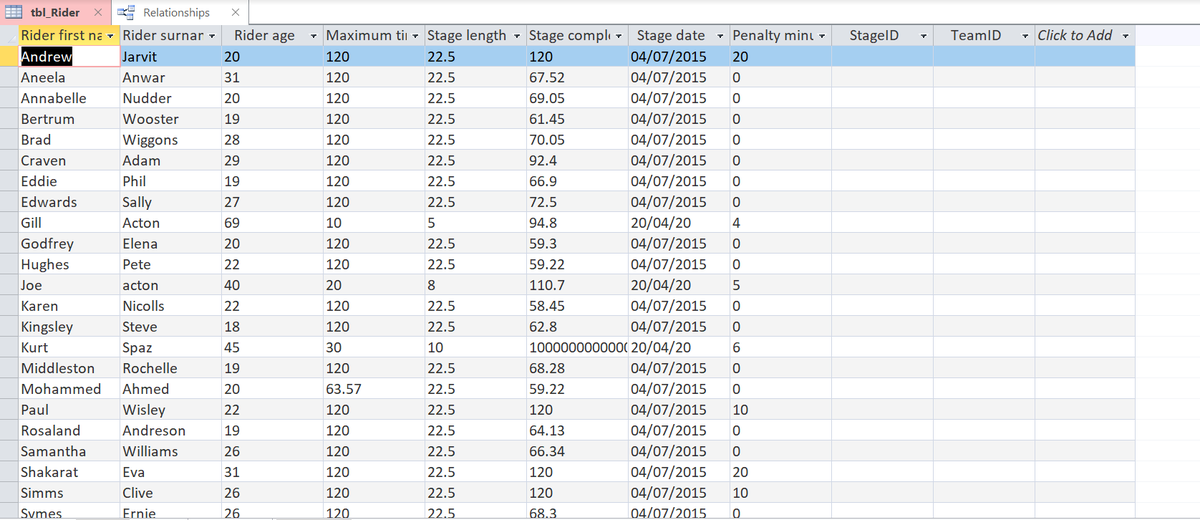This screenshot has height=520, width=1200.
Task: Open Rider surname column dropdown
Action: point(212,36)
